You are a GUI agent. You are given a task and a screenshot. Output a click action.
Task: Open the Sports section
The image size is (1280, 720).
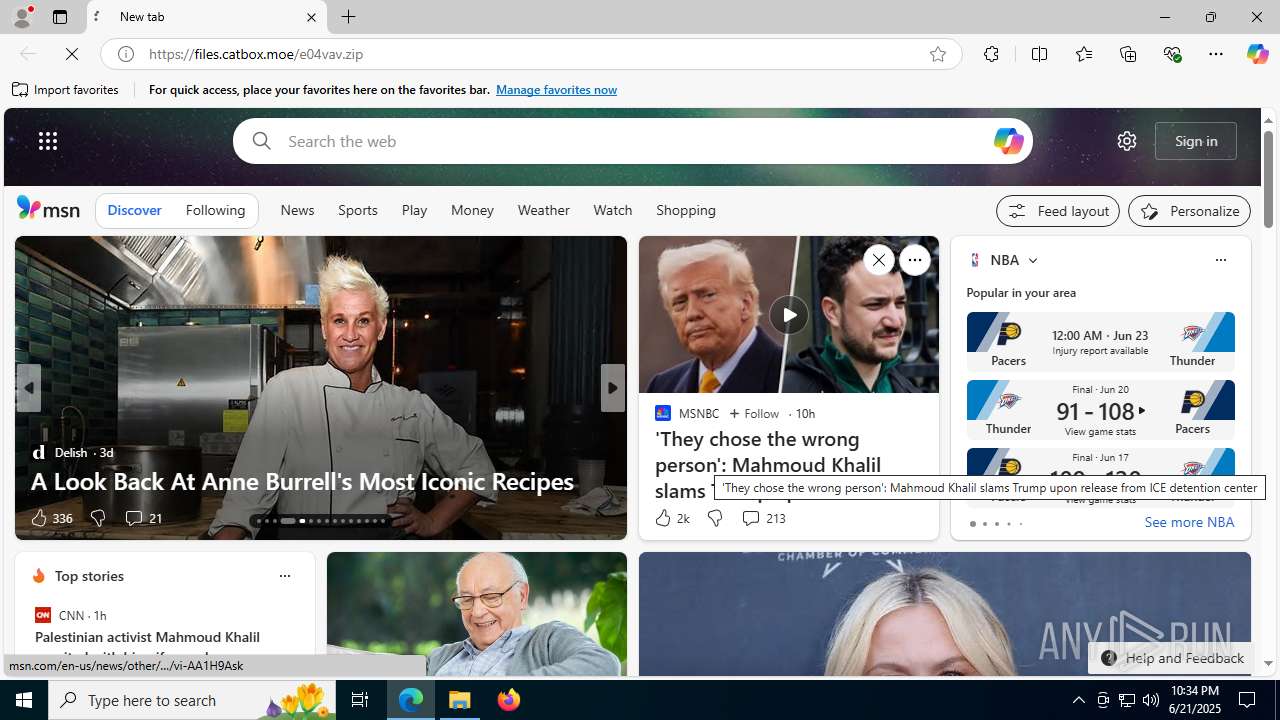coord(357,210)
